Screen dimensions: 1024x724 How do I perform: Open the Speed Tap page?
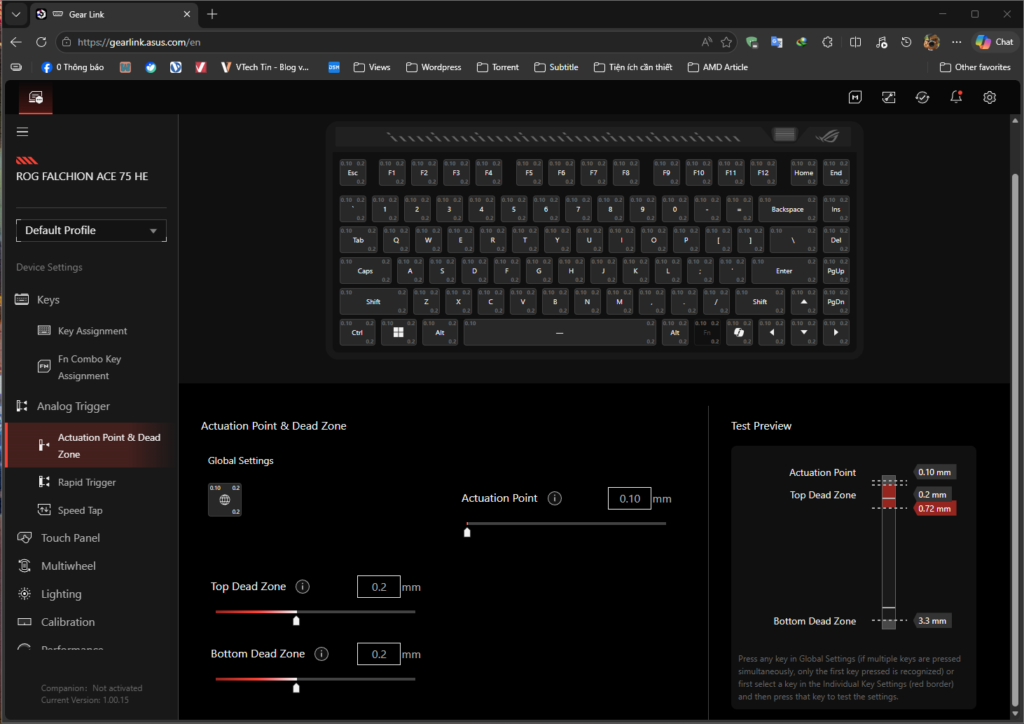pyautogui.click(x=80, y=510)
